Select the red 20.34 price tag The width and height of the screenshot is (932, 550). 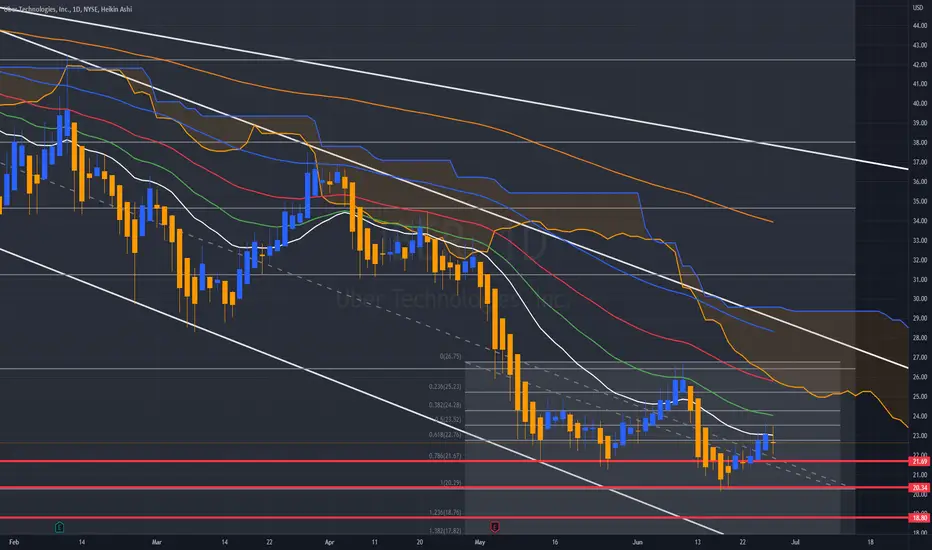coord(920,488)
